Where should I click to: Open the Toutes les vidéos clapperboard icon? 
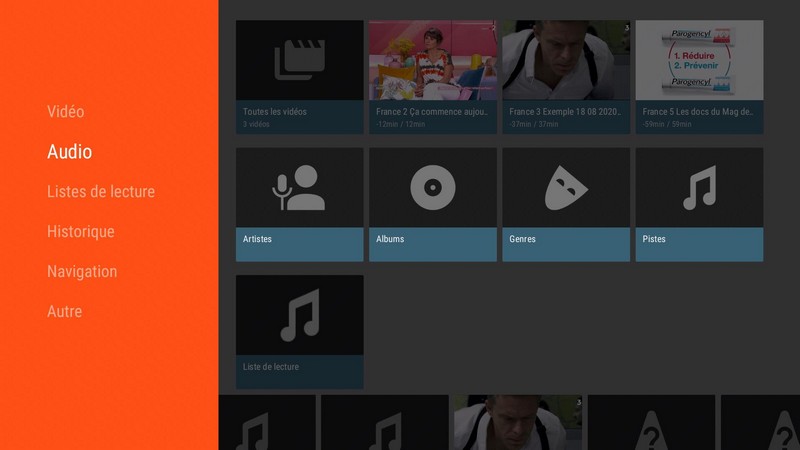pos(299,60)
